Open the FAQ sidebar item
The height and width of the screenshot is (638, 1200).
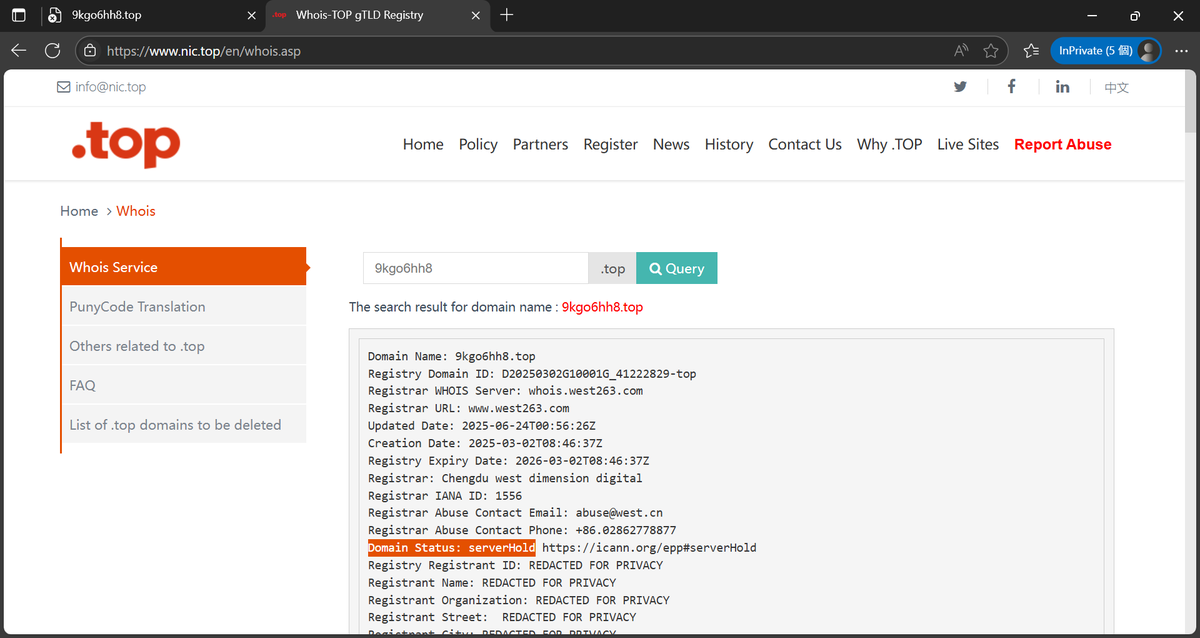tap(184, 385)
